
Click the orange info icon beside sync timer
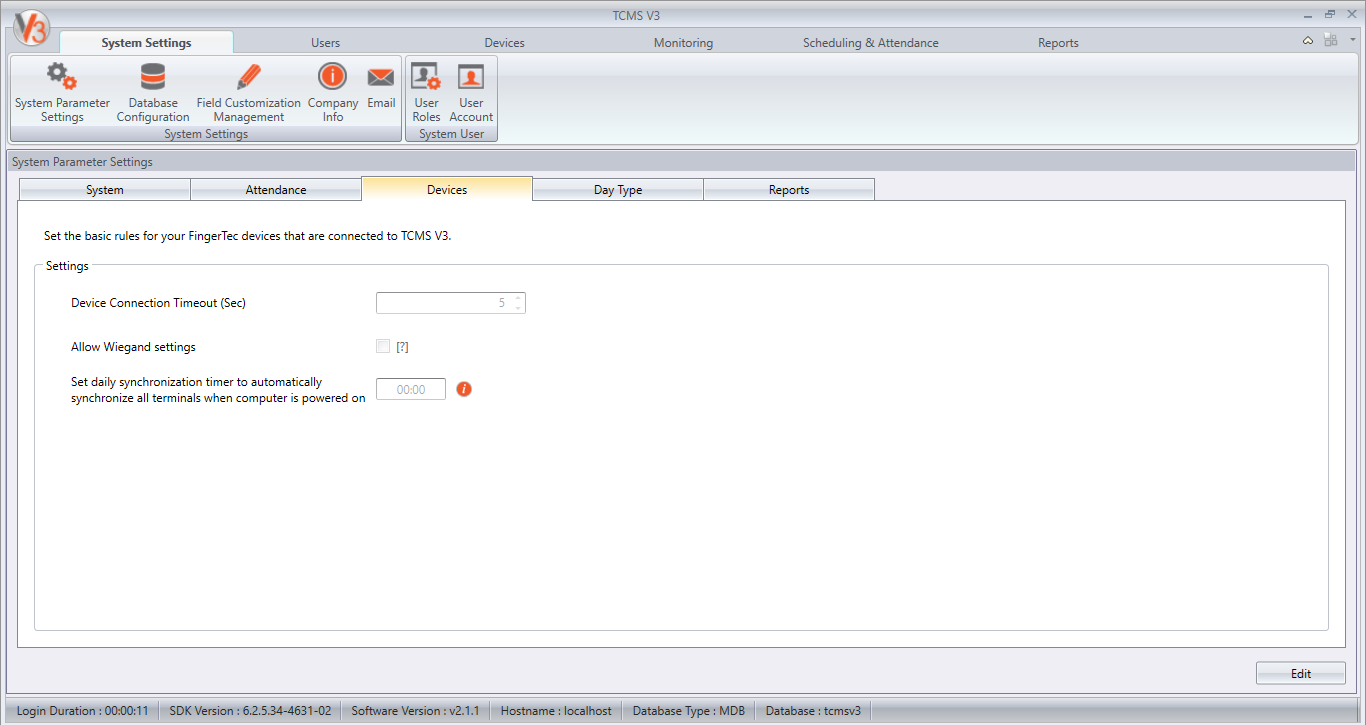tap(464, 389)
